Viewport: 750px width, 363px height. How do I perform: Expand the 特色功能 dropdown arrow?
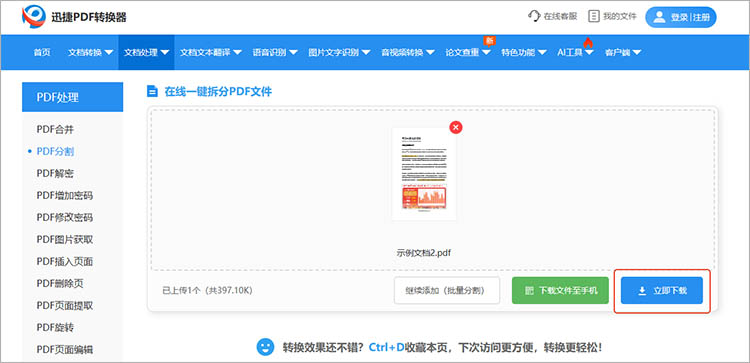click(x=542, y=53)
